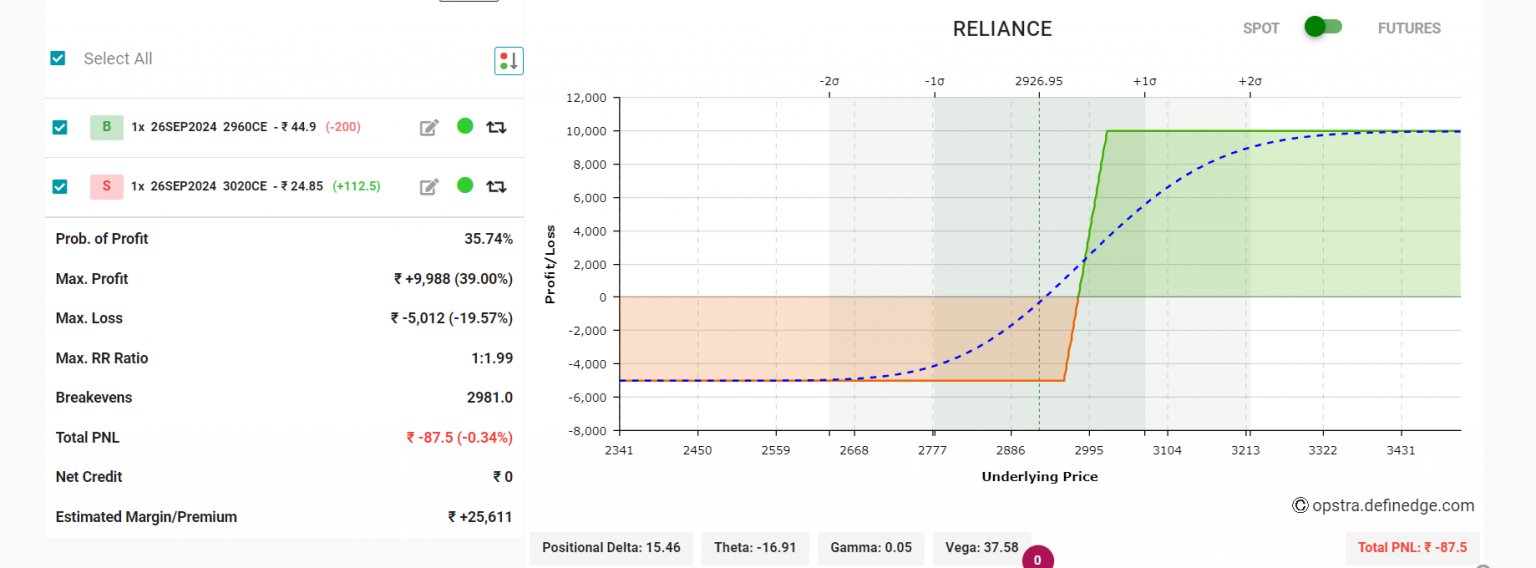Viewport: 1536px width, 568px height.
Task: Uncheck the 2960CE leg checkbox
Action: point(60,127)
